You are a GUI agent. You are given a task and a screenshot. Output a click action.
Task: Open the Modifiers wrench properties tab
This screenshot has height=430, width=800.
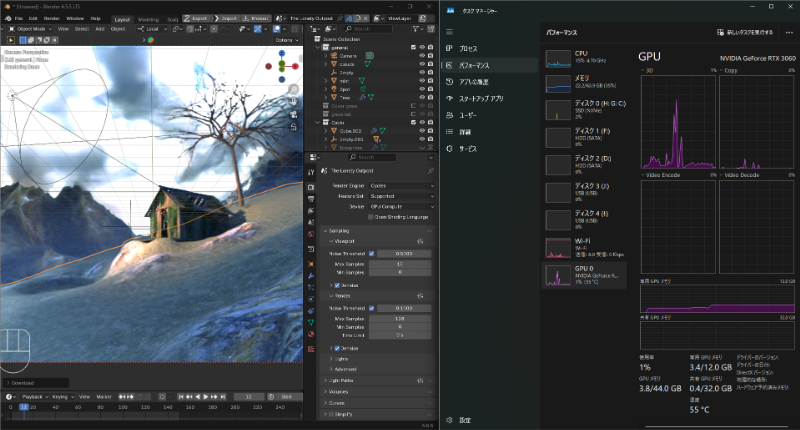pos(311,276)
